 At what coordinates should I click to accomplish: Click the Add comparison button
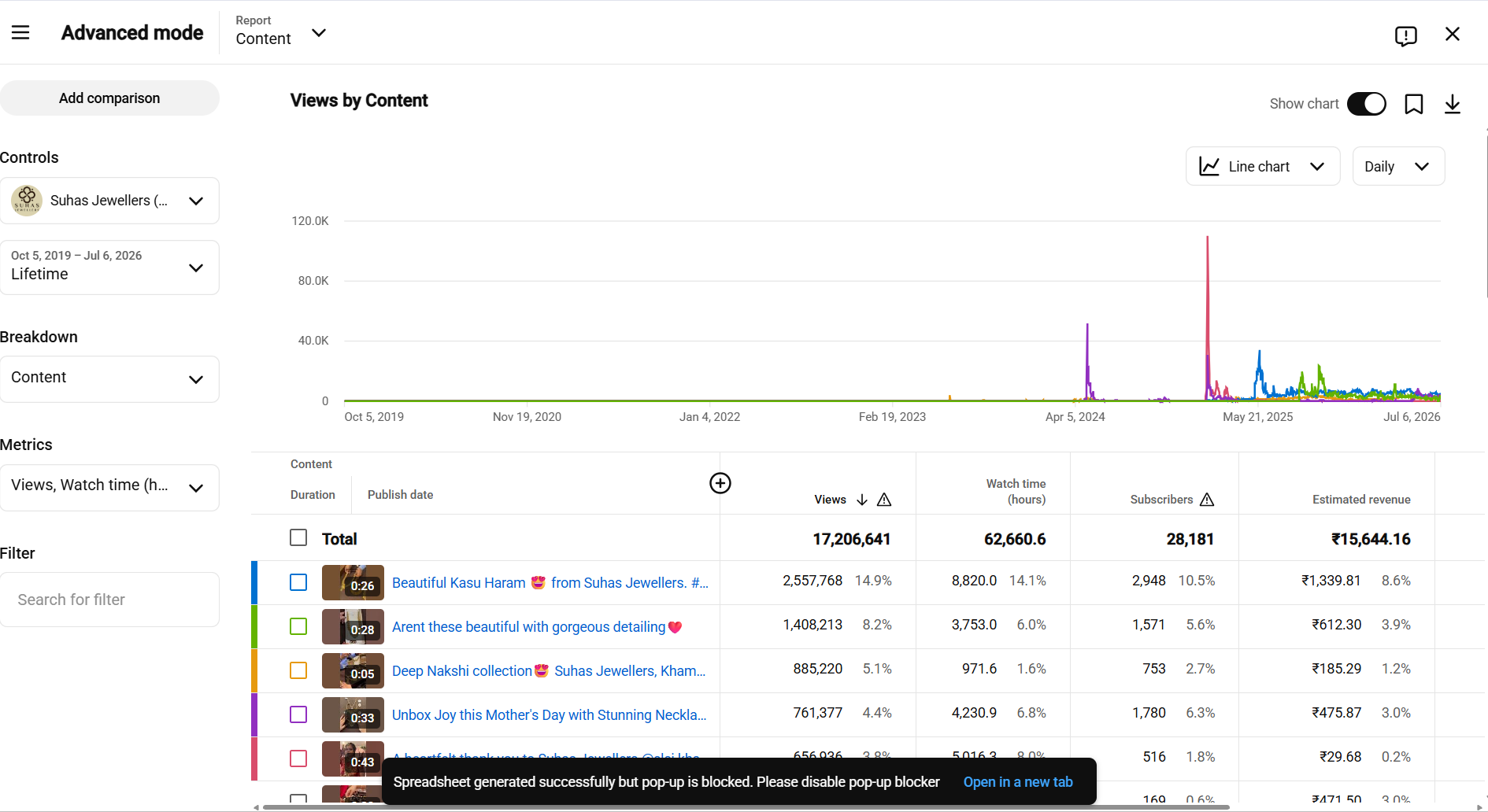point(109,98)
